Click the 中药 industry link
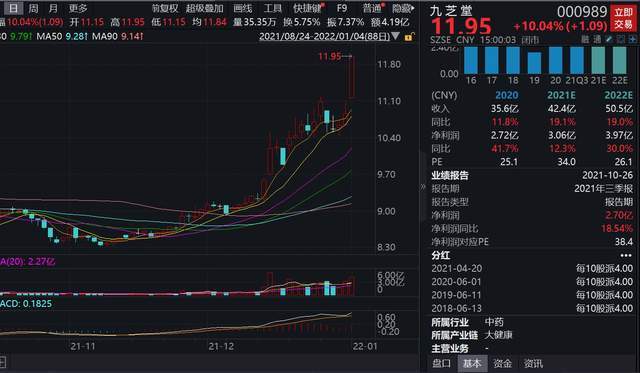 (x=494, y=322)
